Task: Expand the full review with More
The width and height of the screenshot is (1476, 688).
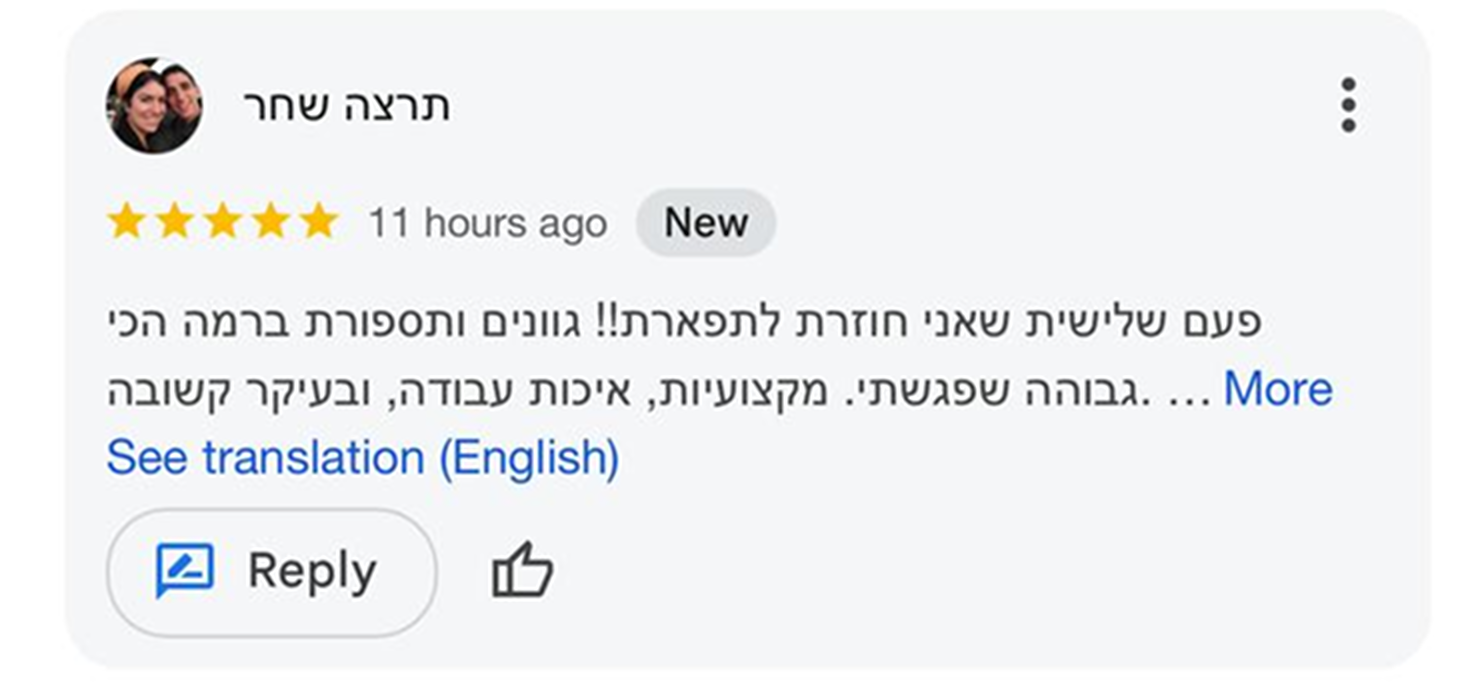Action: [x=1277, y=389]
